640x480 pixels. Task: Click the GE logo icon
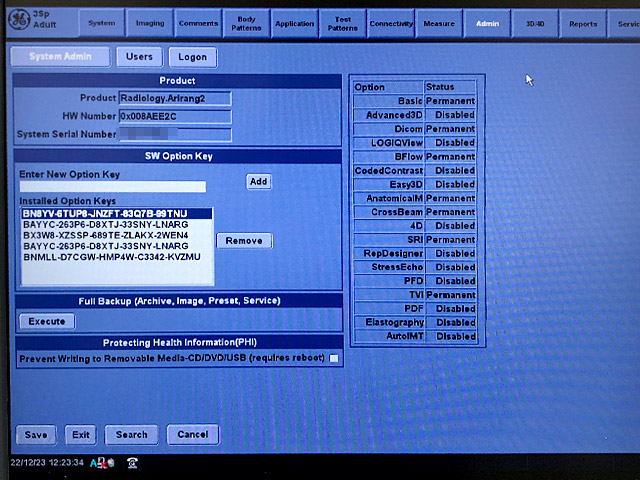coord(19,20)
